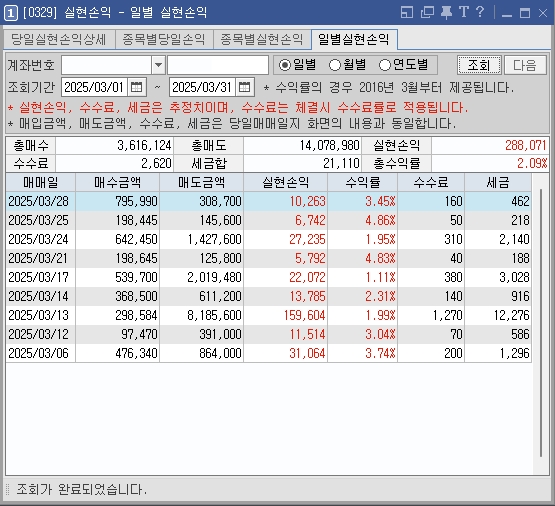
Task: Click the 총매수 value 3,616,124
Action: 114,145
